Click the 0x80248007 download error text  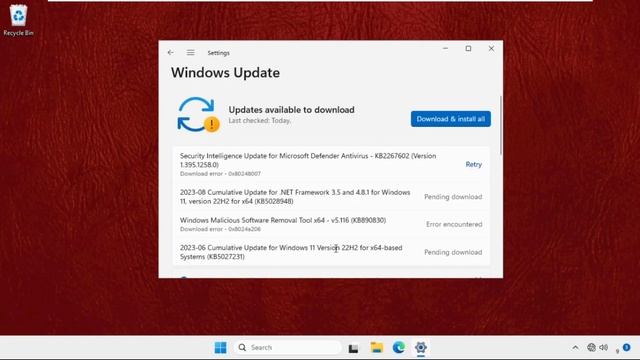(x=220, y=173)
